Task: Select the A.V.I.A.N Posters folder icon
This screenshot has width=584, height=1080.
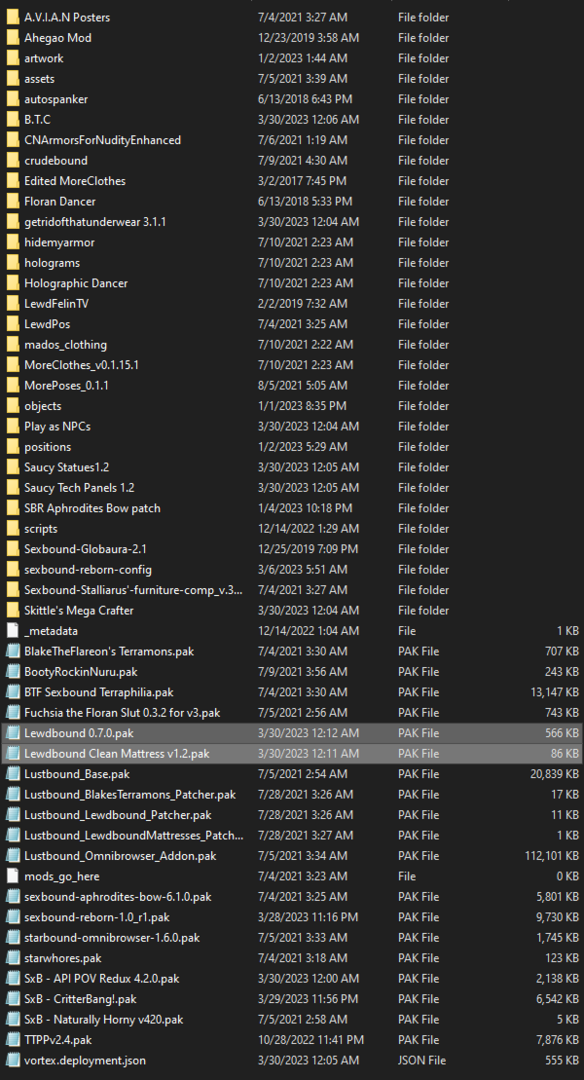Action: [x=12, y=17]
